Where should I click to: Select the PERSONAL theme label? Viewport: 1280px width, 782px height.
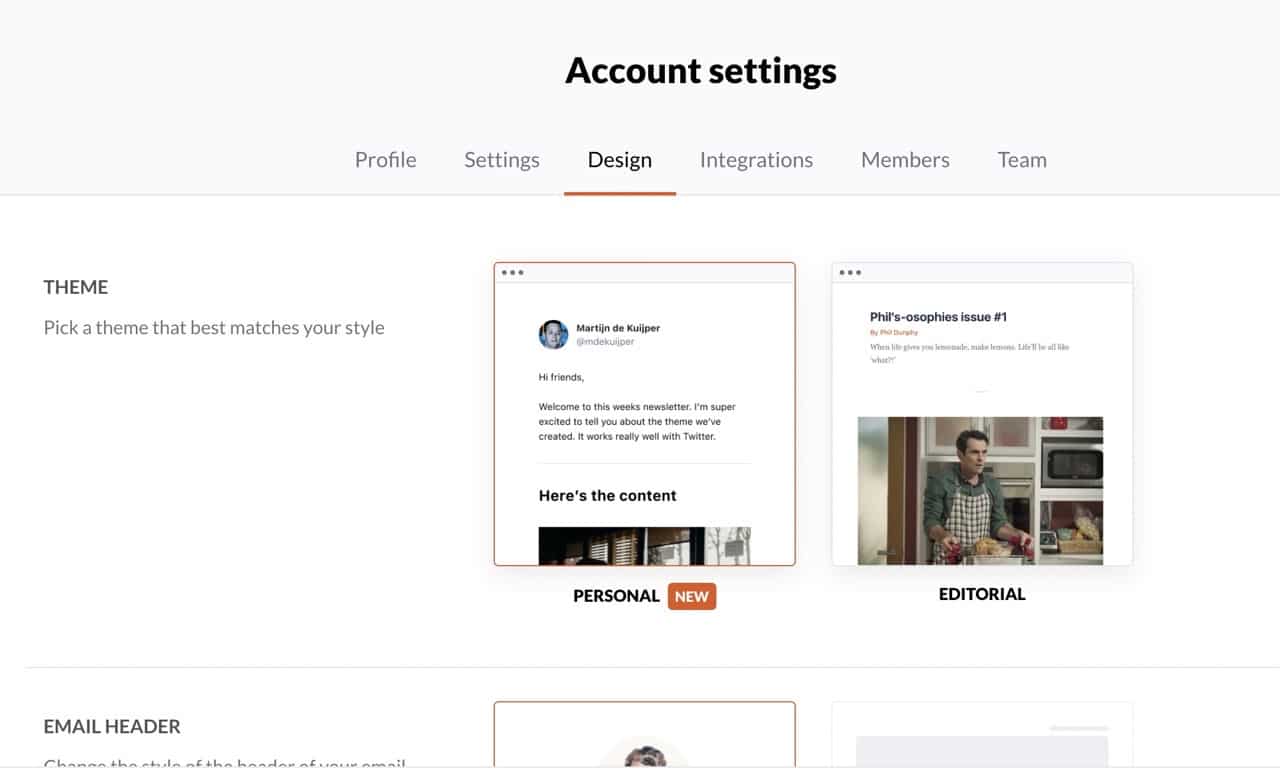click(x=616, y=596)
